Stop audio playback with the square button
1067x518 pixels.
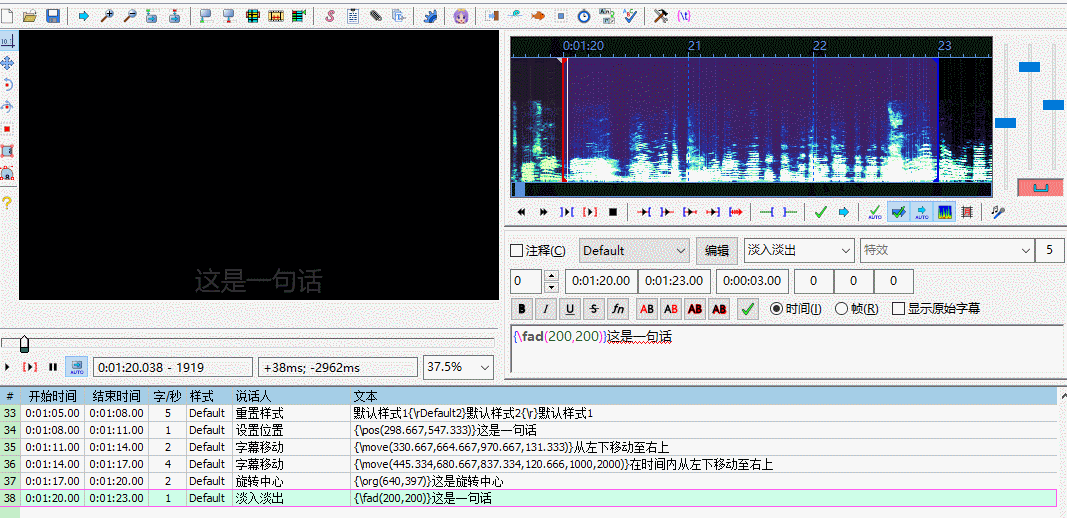[x=613, y=212]
